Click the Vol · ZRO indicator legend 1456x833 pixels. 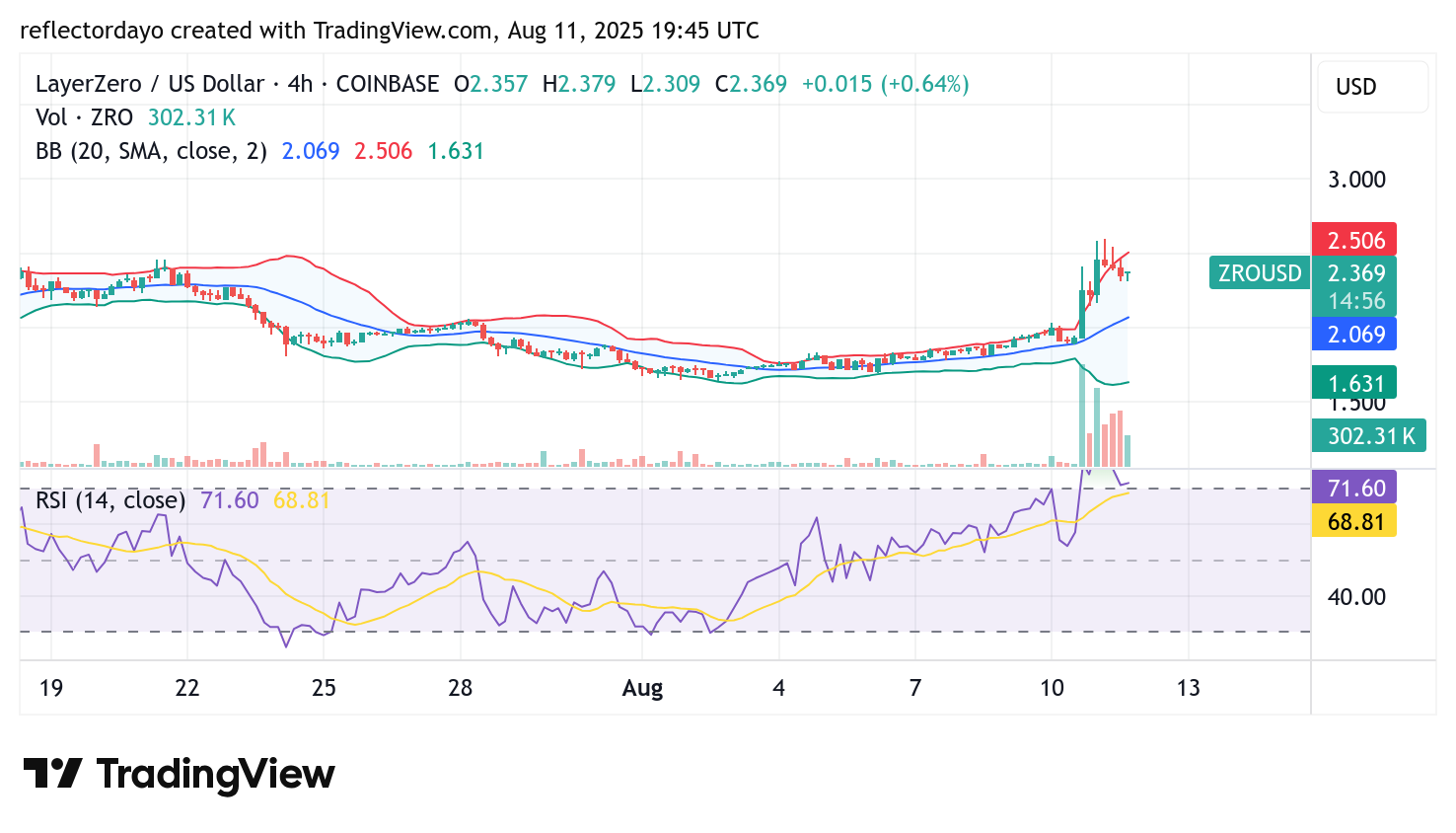(x=84, y=117)
